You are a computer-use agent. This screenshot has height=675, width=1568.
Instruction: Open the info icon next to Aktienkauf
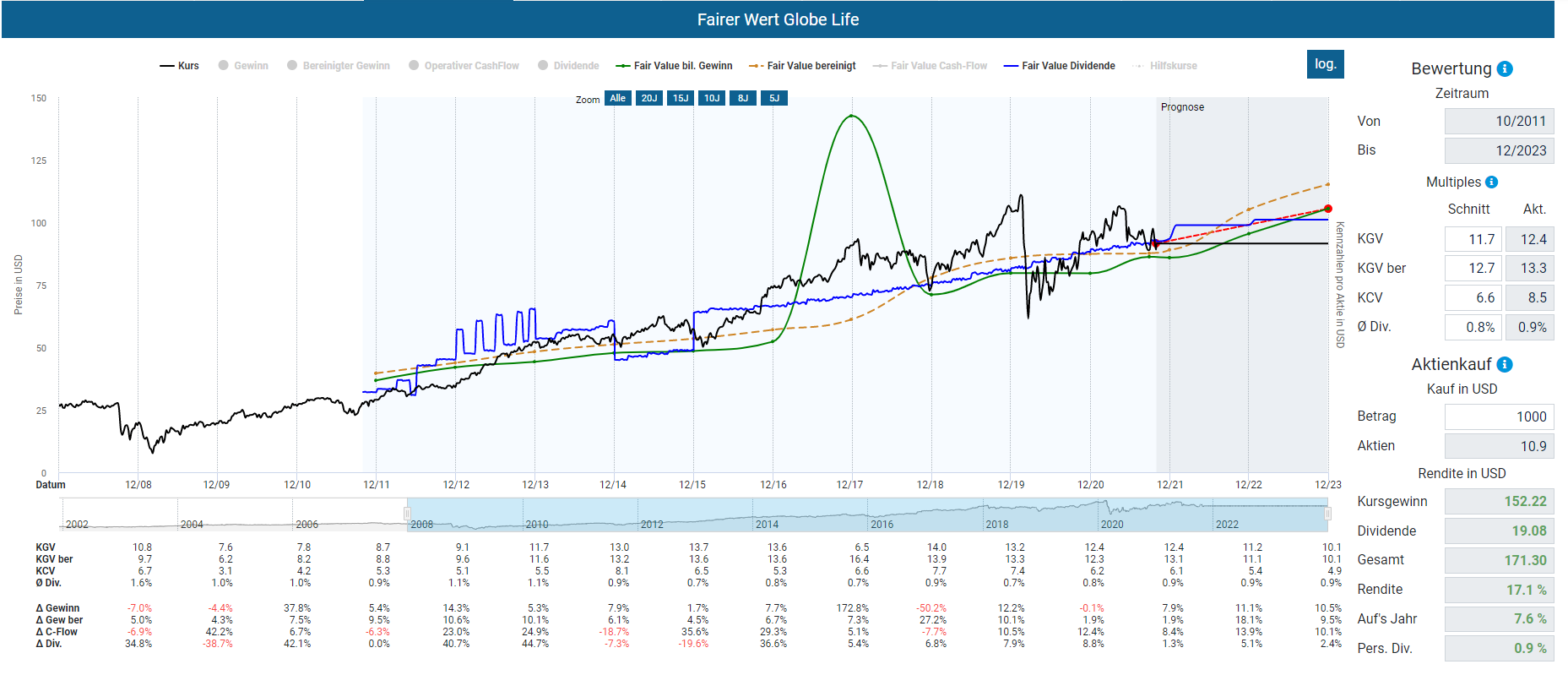point(1505,365)
